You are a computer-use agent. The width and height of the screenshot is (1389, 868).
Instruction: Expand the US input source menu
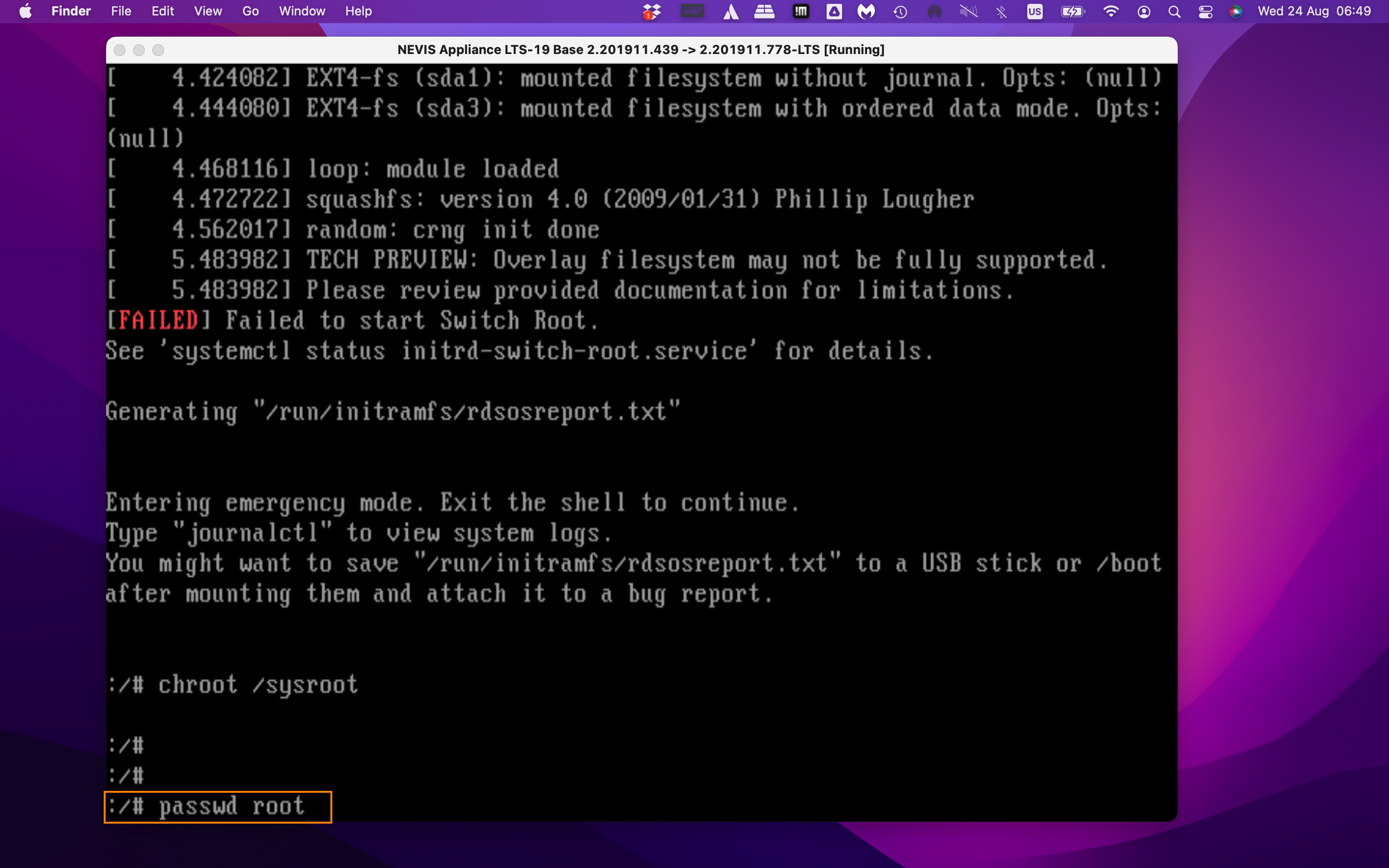(1035, 12)
